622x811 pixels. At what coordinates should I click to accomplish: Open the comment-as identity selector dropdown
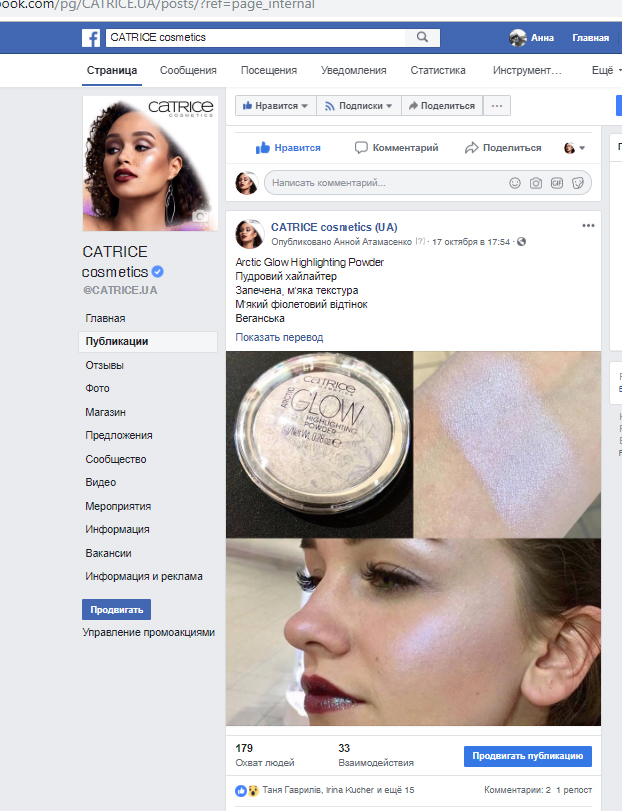574,148
